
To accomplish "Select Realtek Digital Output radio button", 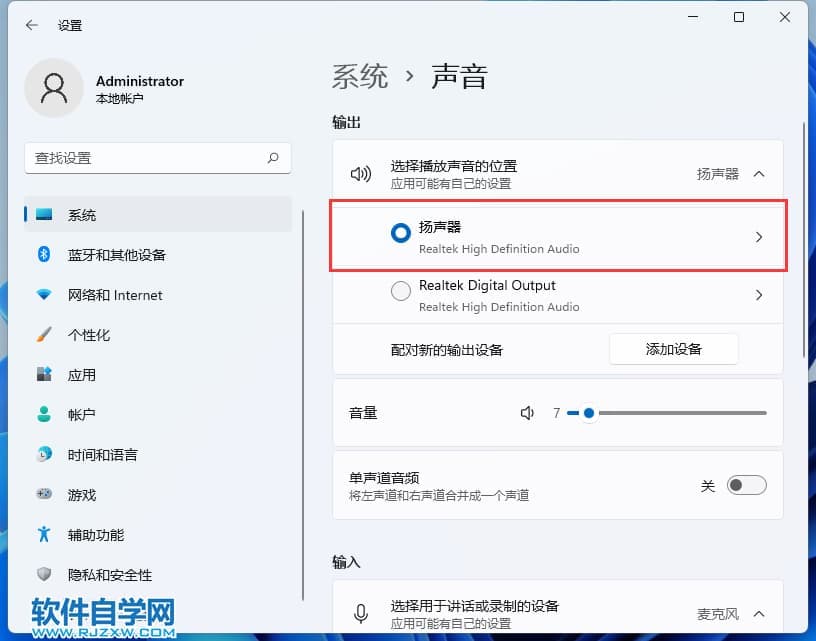I will [400, 292].
